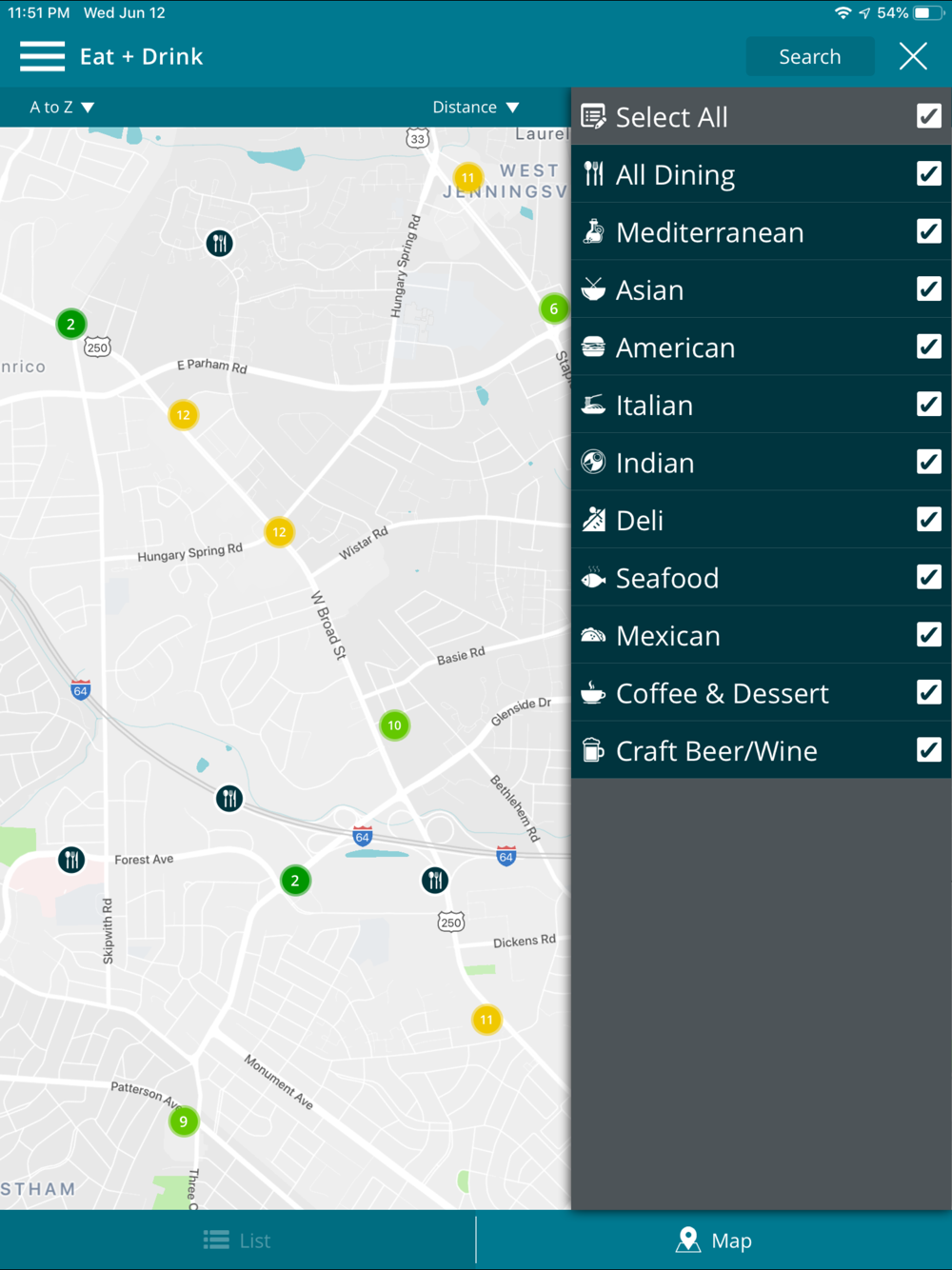
Task: Toggle the Select All checkbox
Action: (x=929, y=116)
